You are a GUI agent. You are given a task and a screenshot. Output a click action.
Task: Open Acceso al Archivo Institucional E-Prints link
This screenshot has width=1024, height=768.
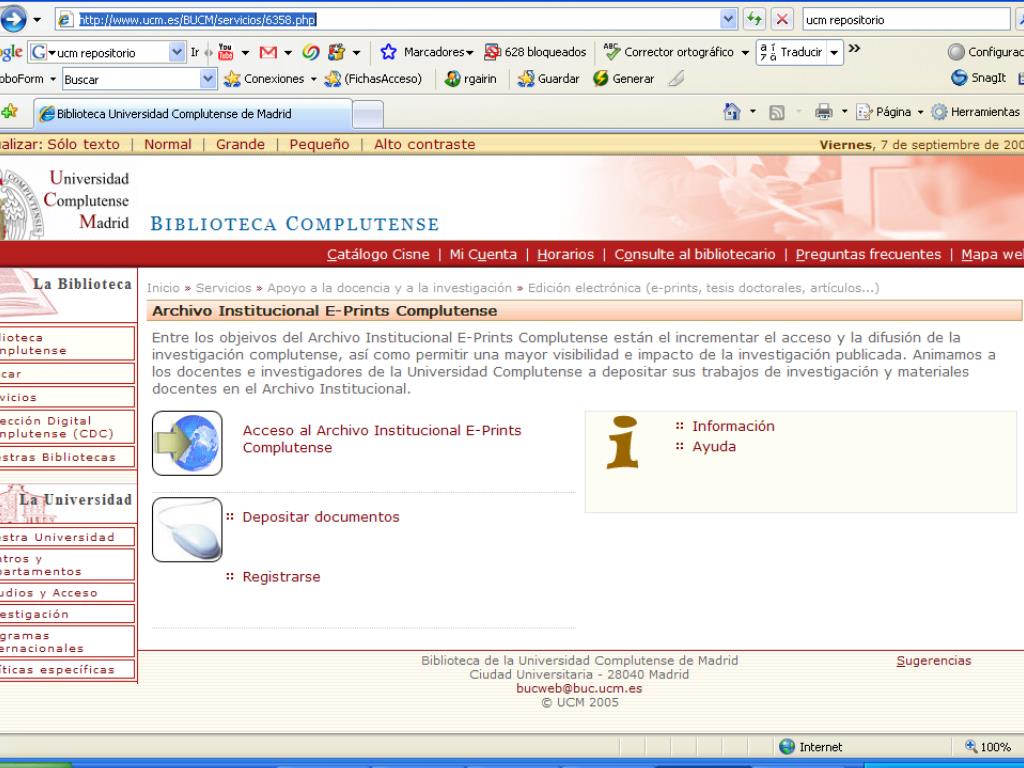point(382,439)
